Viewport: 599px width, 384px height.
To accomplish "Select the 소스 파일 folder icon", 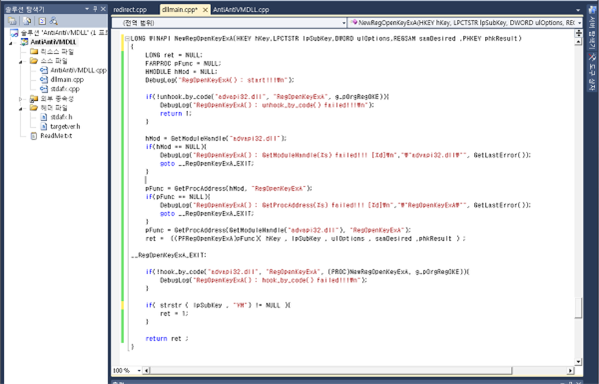I will coord(34,61).
